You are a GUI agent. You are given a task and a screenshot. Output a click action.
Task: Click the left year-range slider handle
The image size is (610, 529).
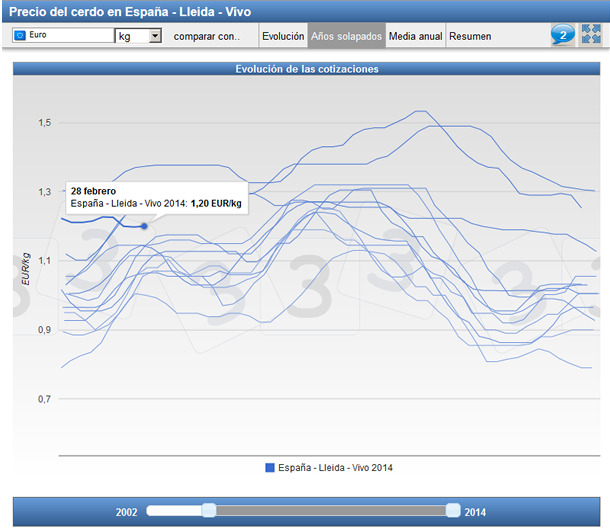click(208, 511)
